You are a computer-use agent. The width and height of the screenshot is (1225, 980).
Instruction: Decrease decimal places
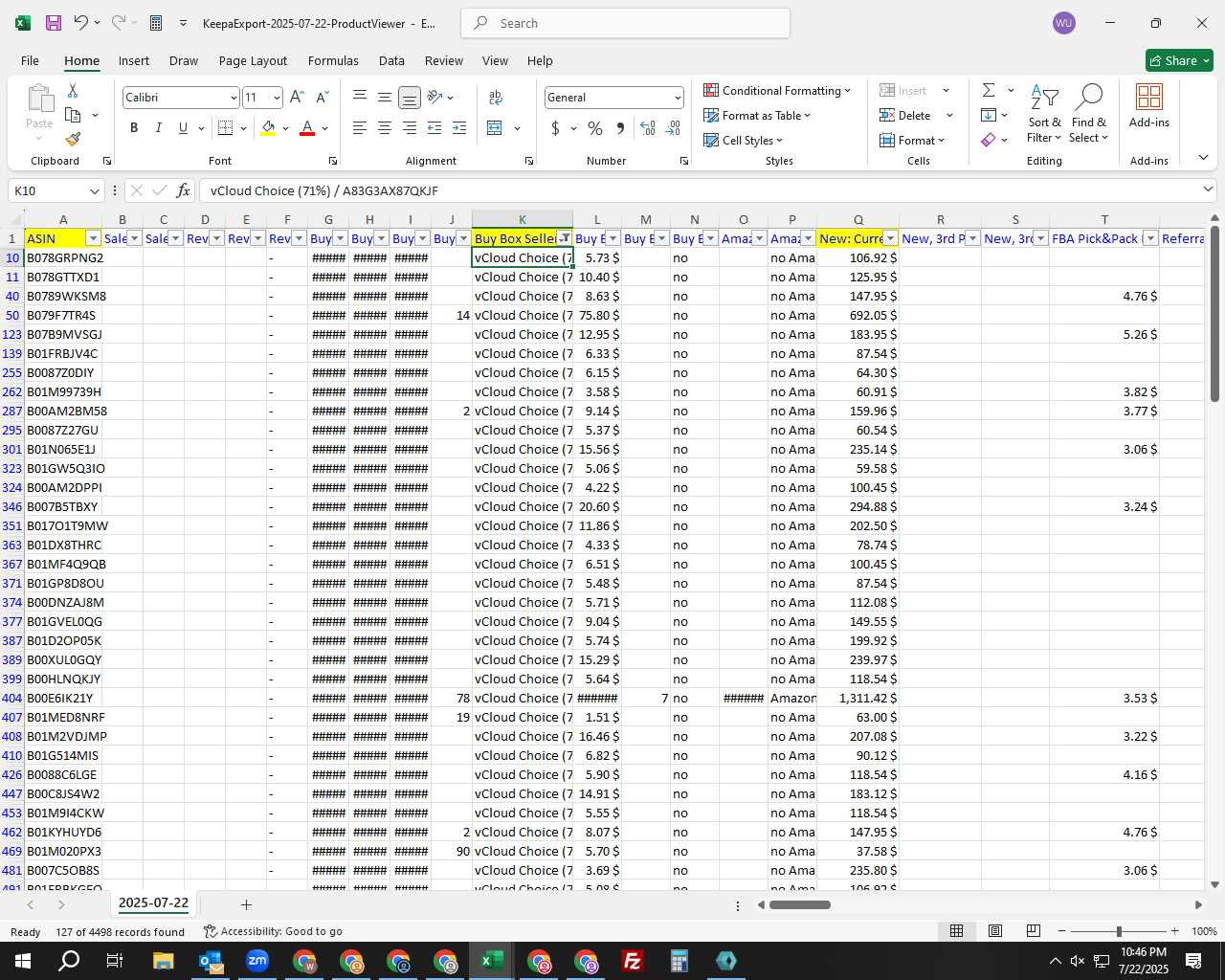(673, 127)
